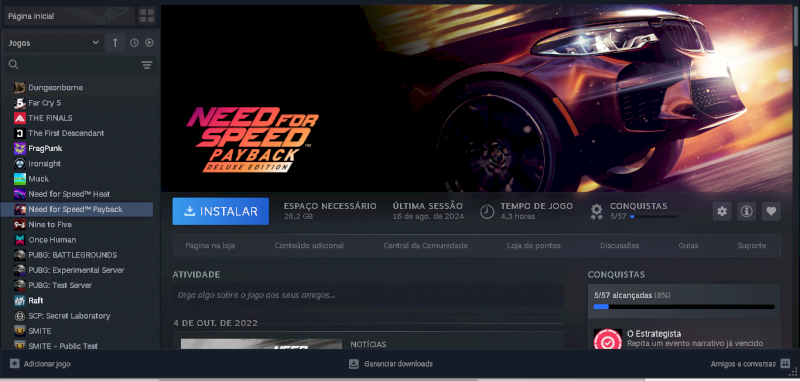
Task: Click Muck game icon
Action: (x=20, y=179)
